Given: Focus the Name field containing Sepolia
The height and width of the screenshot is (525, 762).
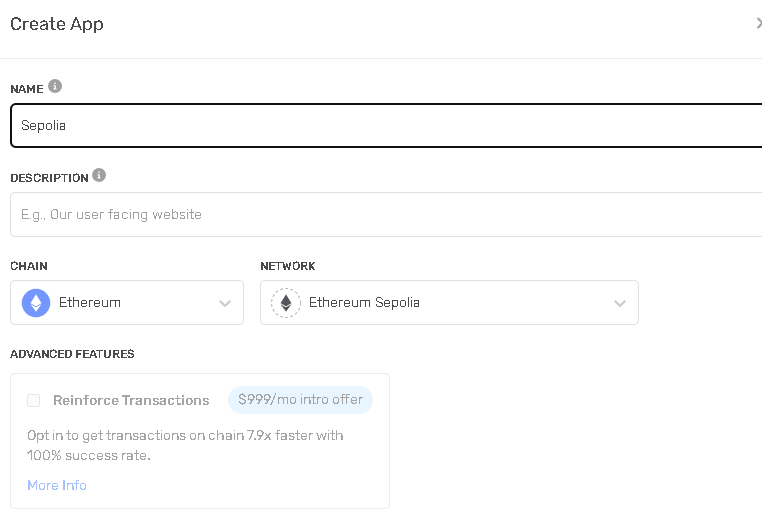Looking at the screenshot, I should coord(380,126).
